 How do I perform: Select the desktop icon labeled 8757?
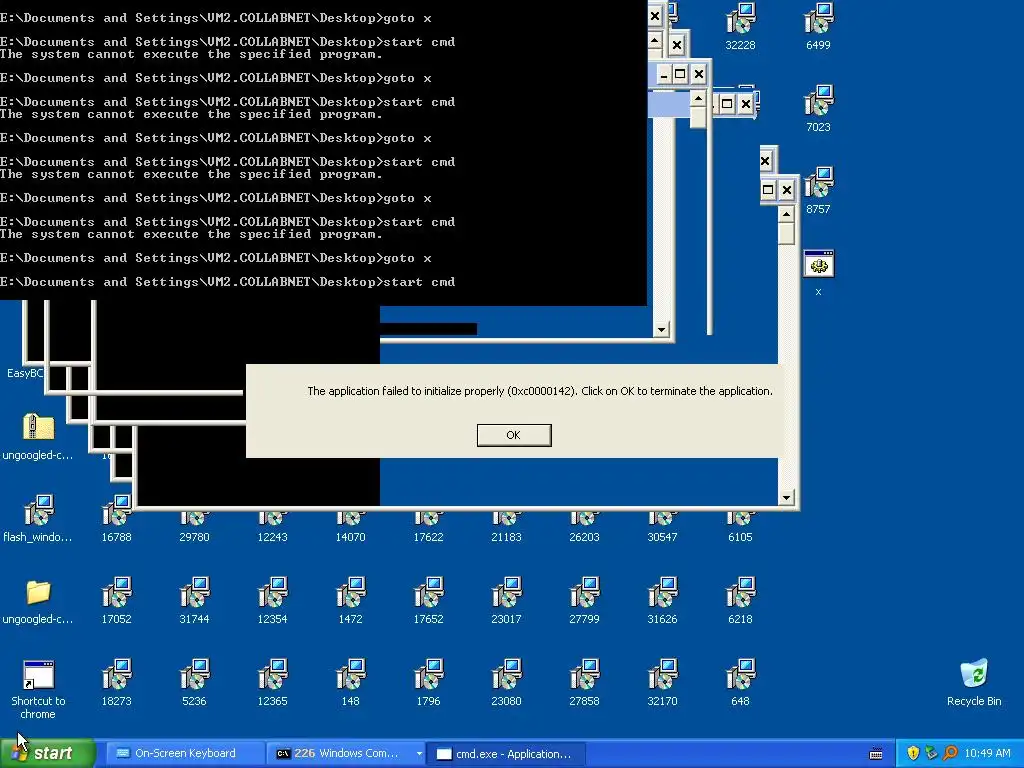point(818,191)
